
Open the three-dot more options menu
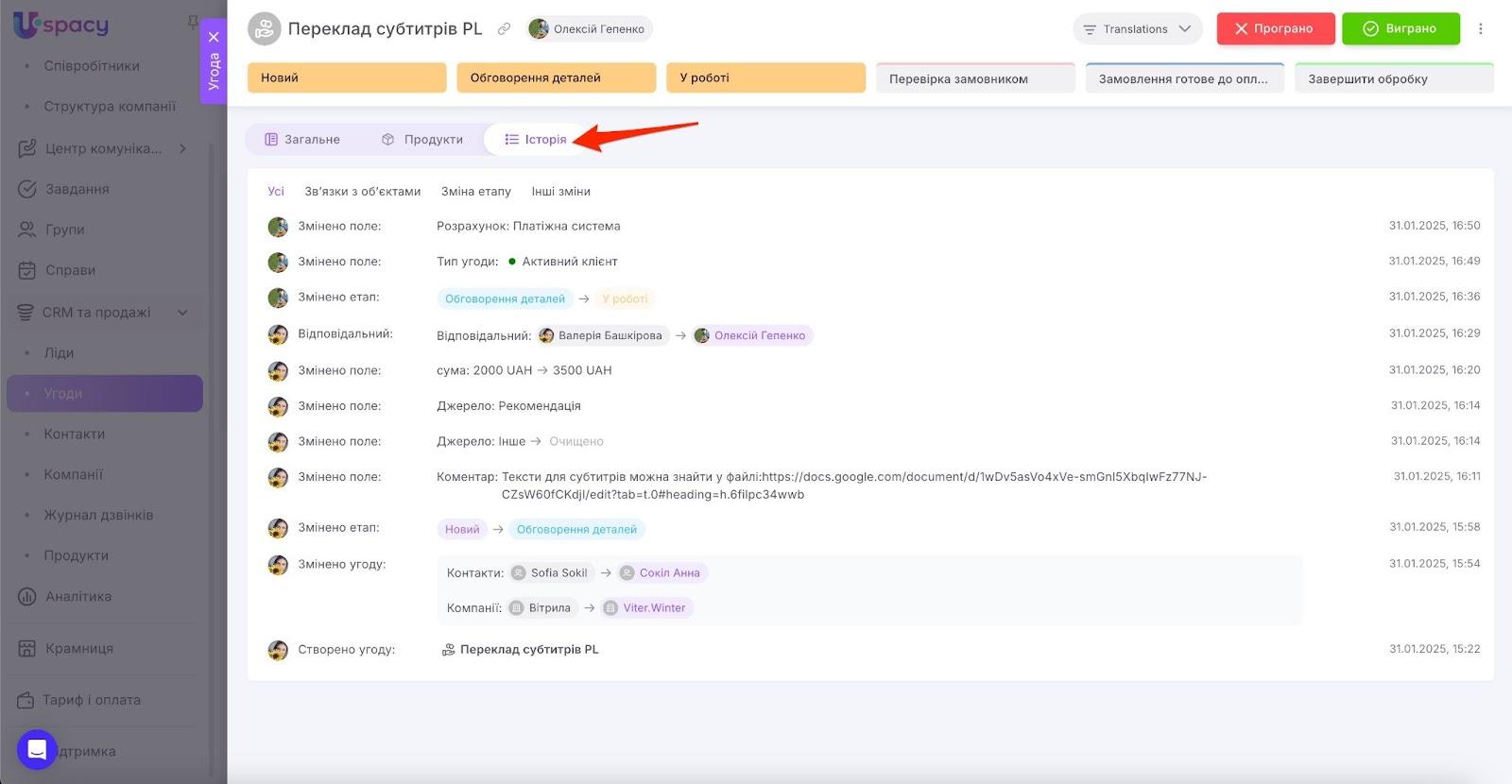1480,29
